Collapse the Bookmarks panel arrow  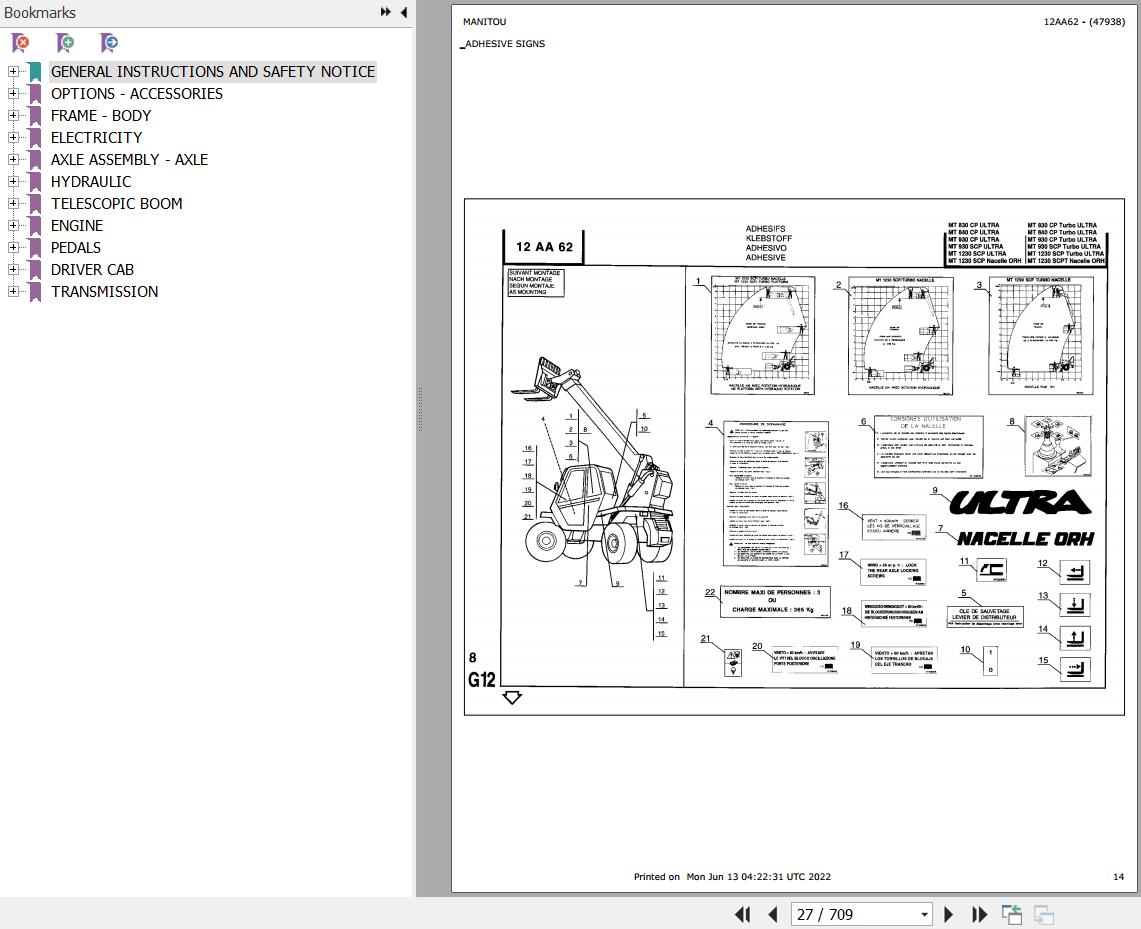[x=403, y=12]
